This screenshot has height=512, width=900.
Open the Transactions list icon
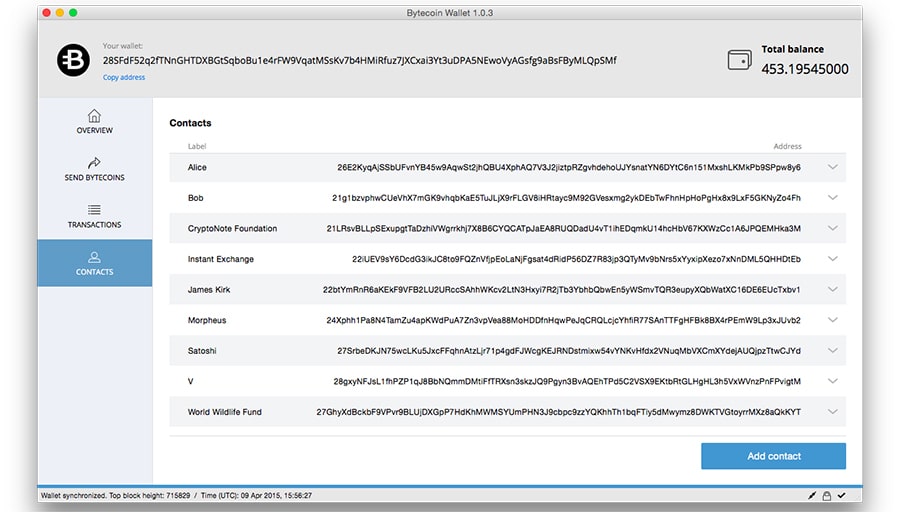click(95, 210)
